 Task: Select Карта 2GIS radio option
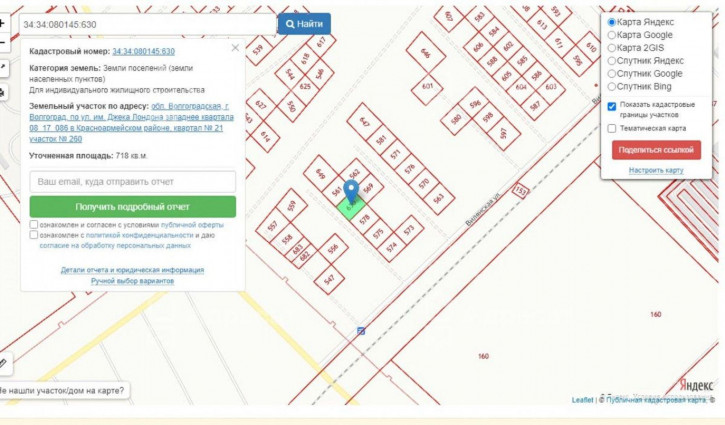coord(612,48)
